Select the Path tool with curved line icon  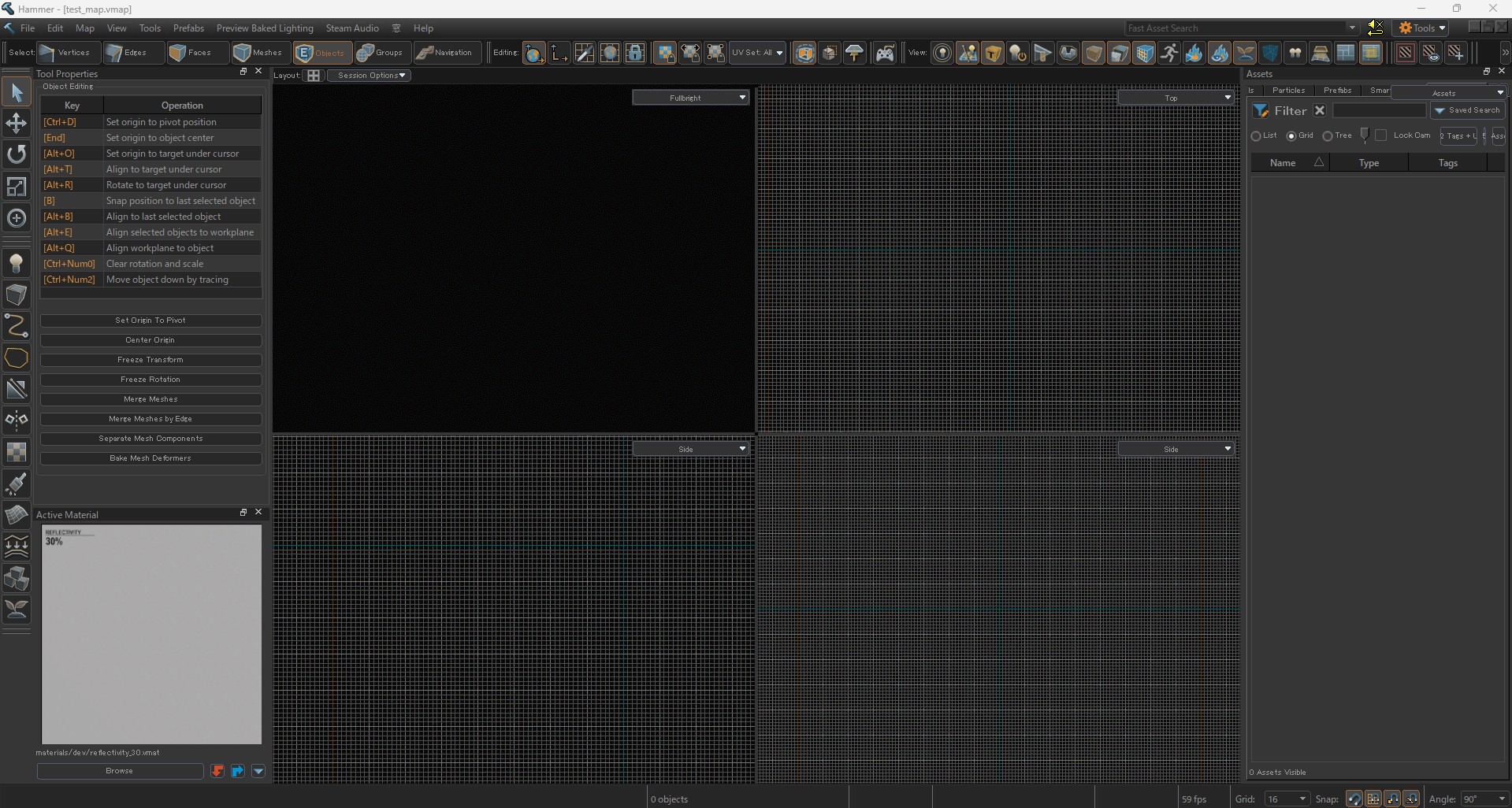point(16,325)
